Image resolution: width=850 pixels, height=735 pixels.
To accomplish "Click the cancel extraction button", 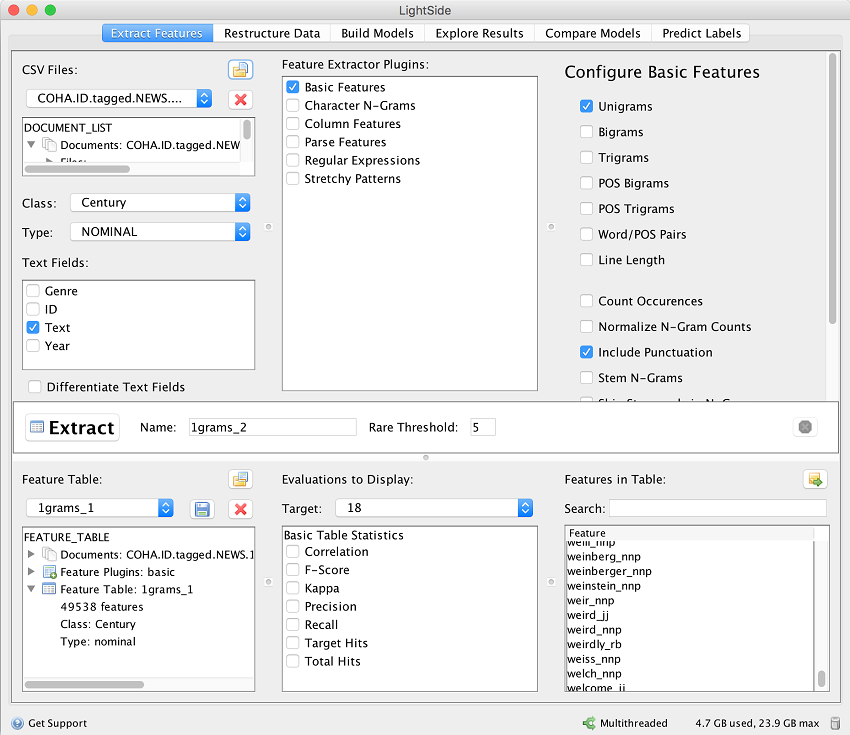I will [805, 427].
